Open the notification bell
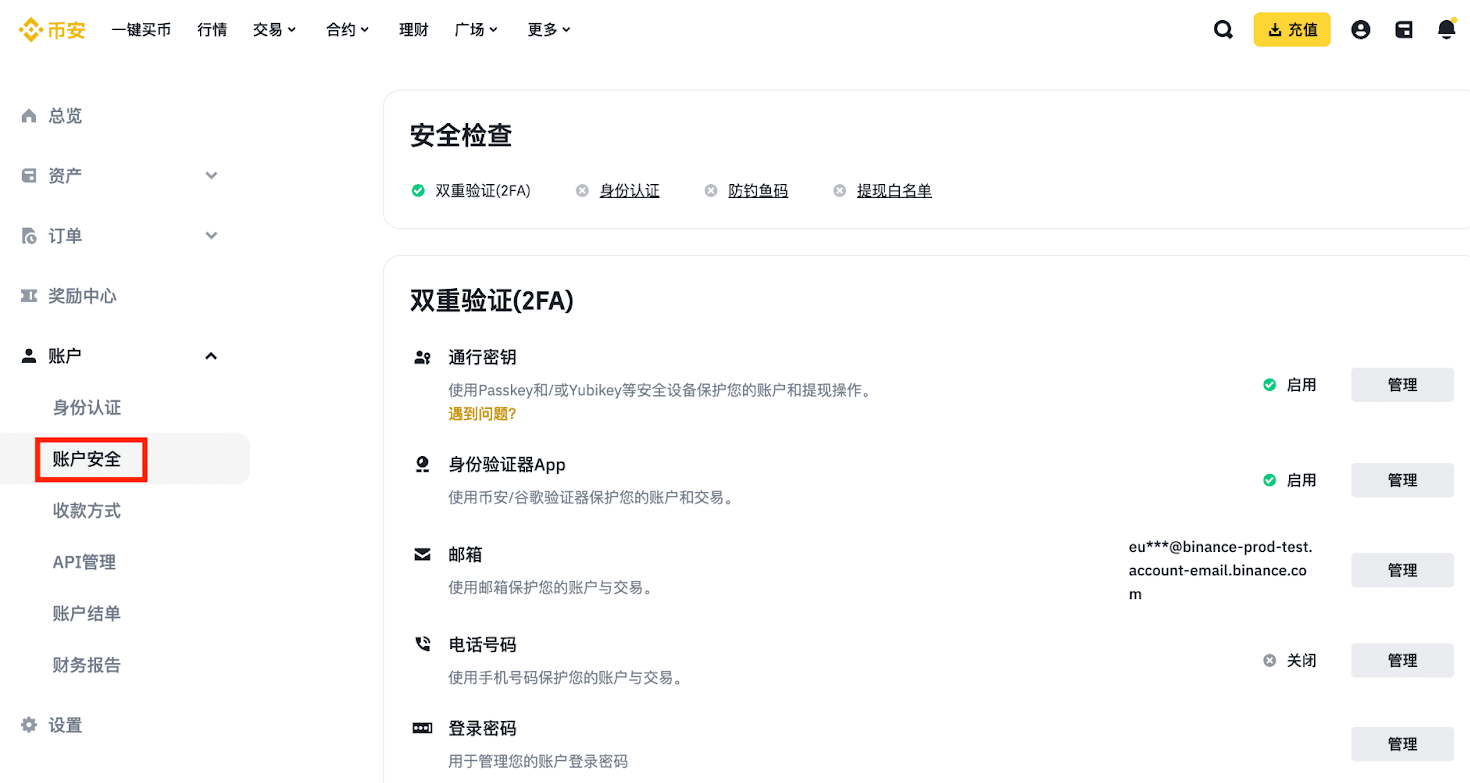Viewport: 1470px width, 783px height. tap(1445, 29)
